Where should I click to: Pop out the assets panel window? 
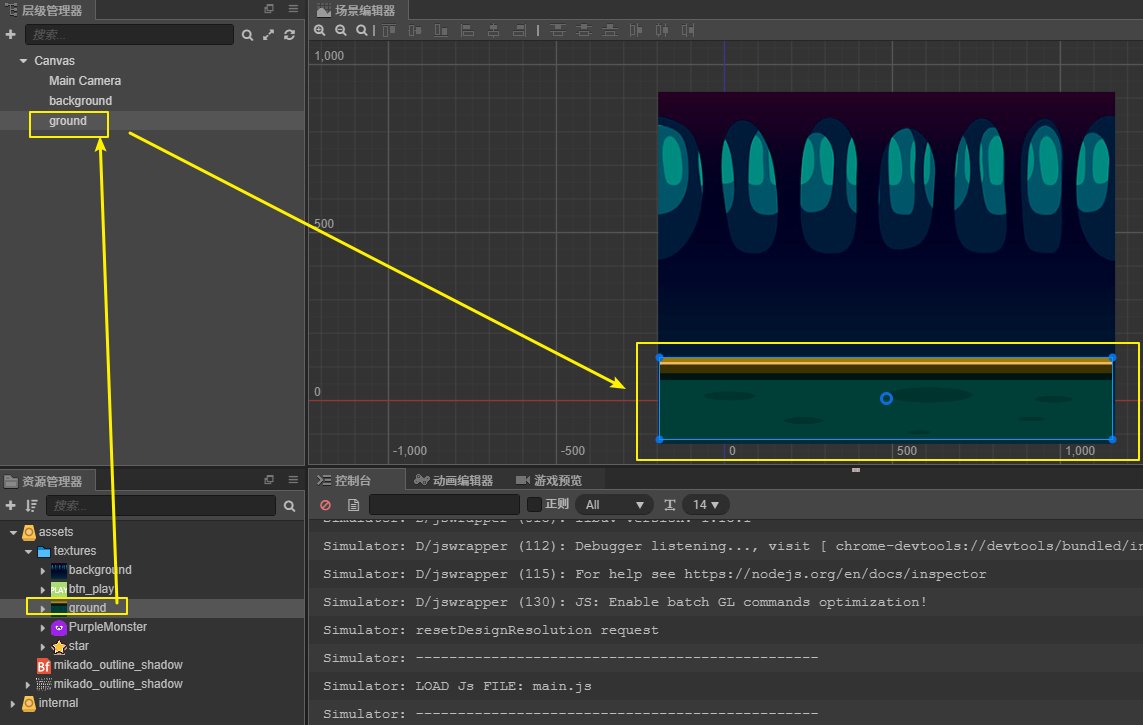pyautogui.click(x=269, y=479)
